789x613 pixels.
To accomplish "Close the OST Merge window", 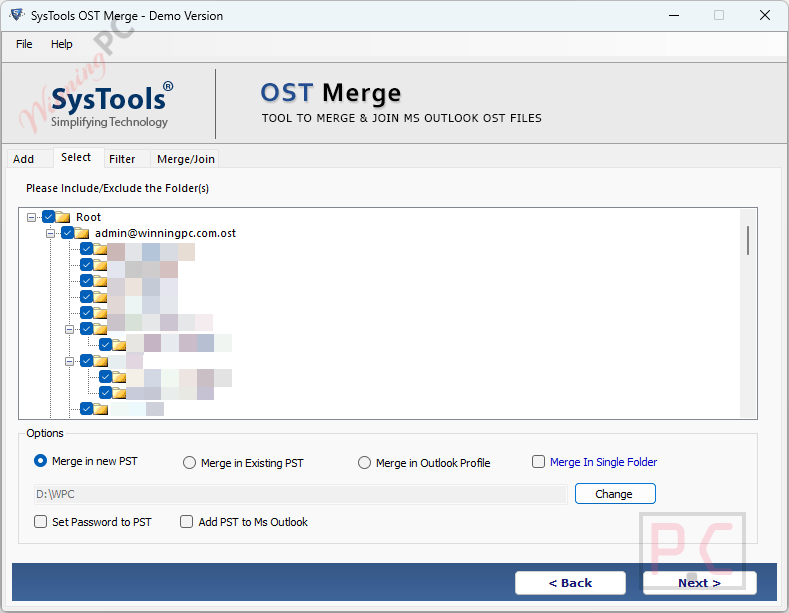I will tap(765, 15).
